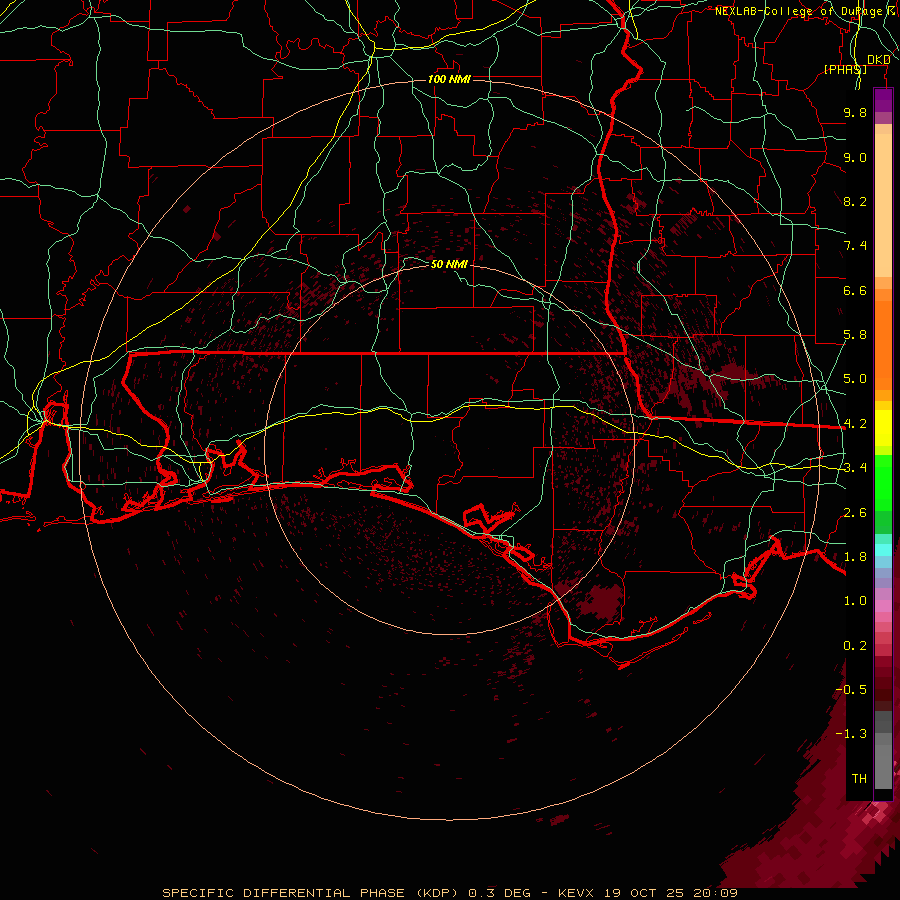Select the 9.8 scale value
The image size is (900, 900).
(x=855, y=112)
